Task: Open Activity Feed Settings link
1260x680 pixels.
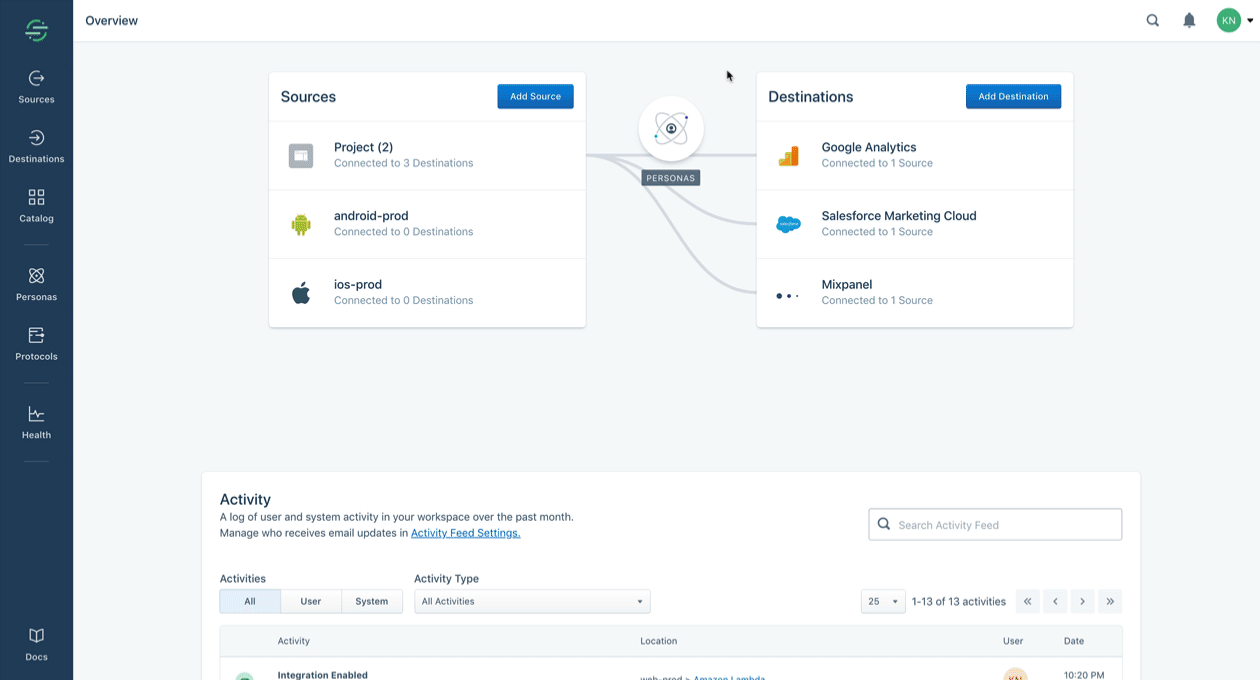Action: 466,533
